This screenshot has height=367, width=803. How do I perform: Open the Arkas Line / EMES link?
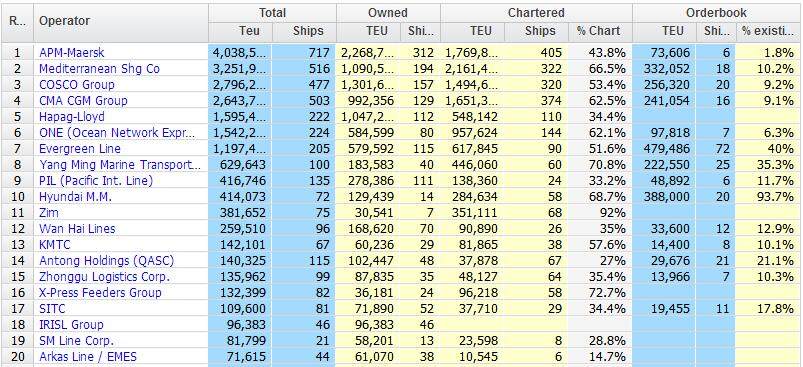click(88, 356)
